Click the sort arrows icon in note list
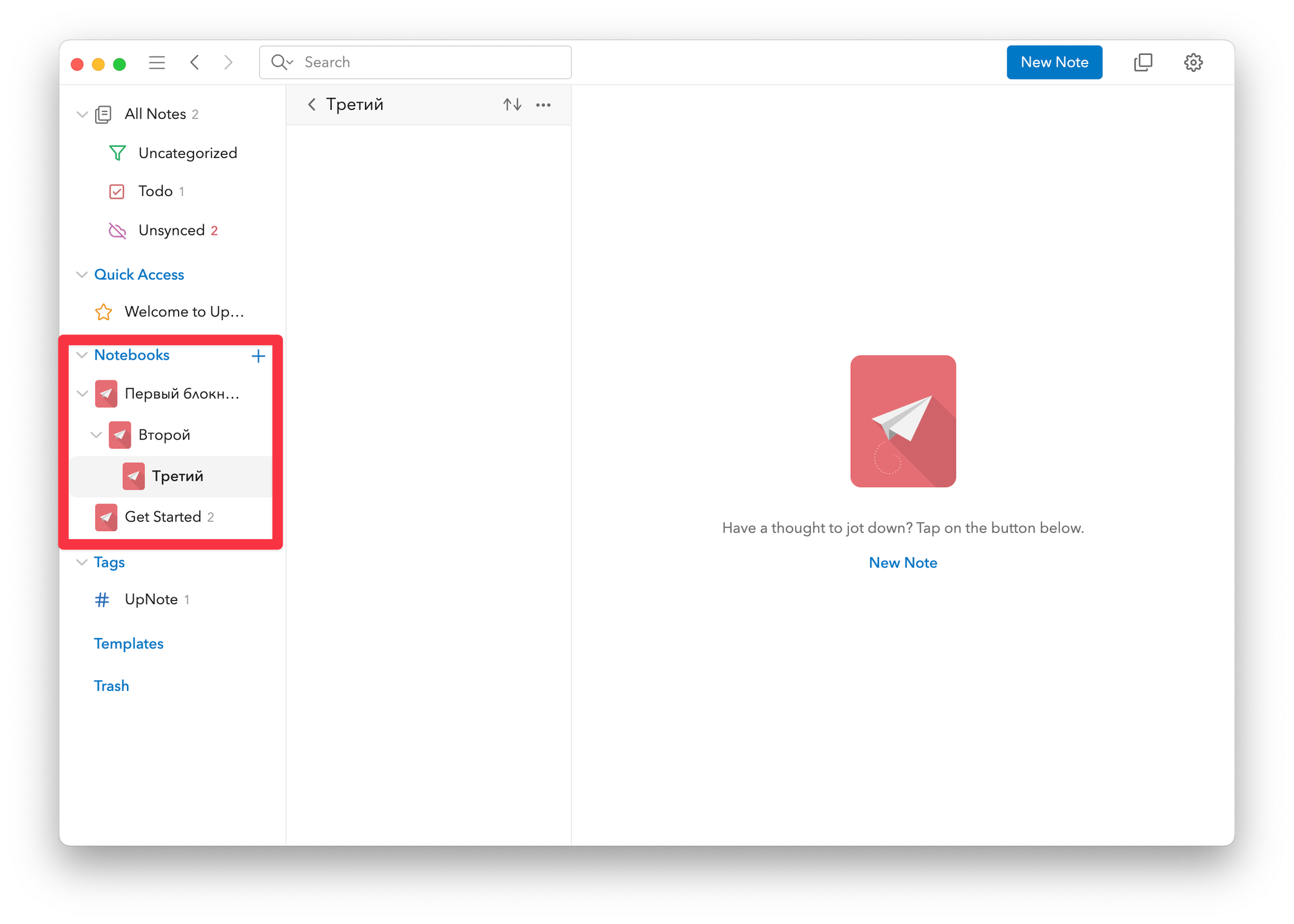1294x924 pixels. pyautogui.click(x=512, y=105)
